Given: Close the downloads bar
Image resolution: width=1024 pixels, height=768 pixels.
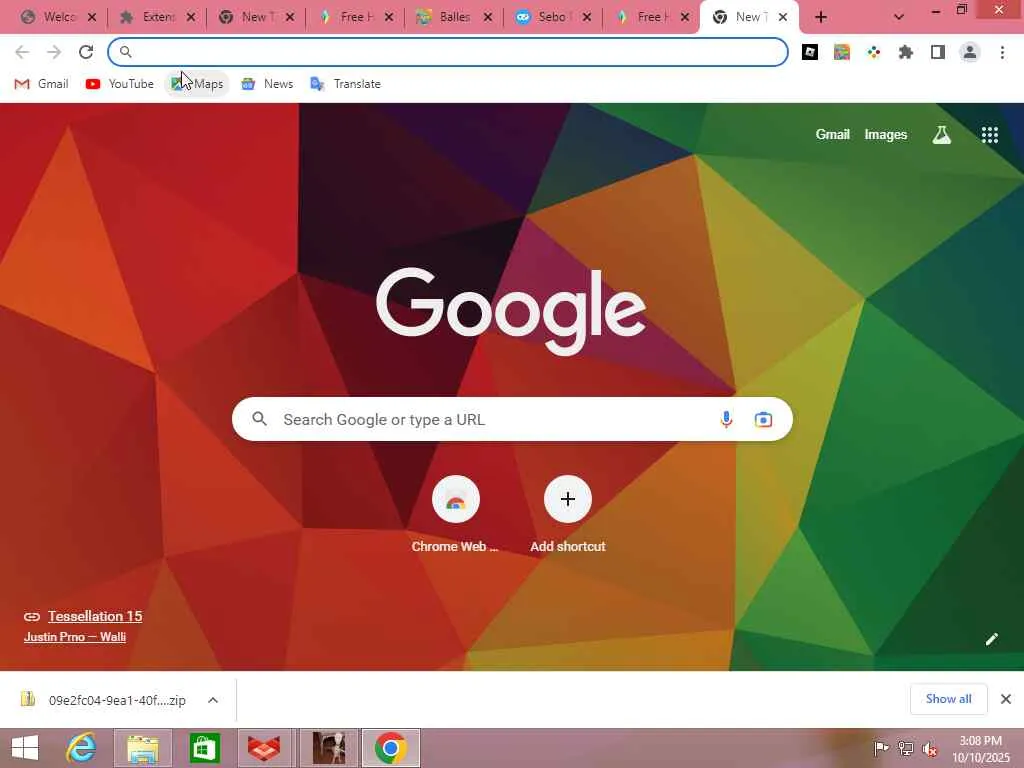Looking at the screenshot, I should 1006,699.
